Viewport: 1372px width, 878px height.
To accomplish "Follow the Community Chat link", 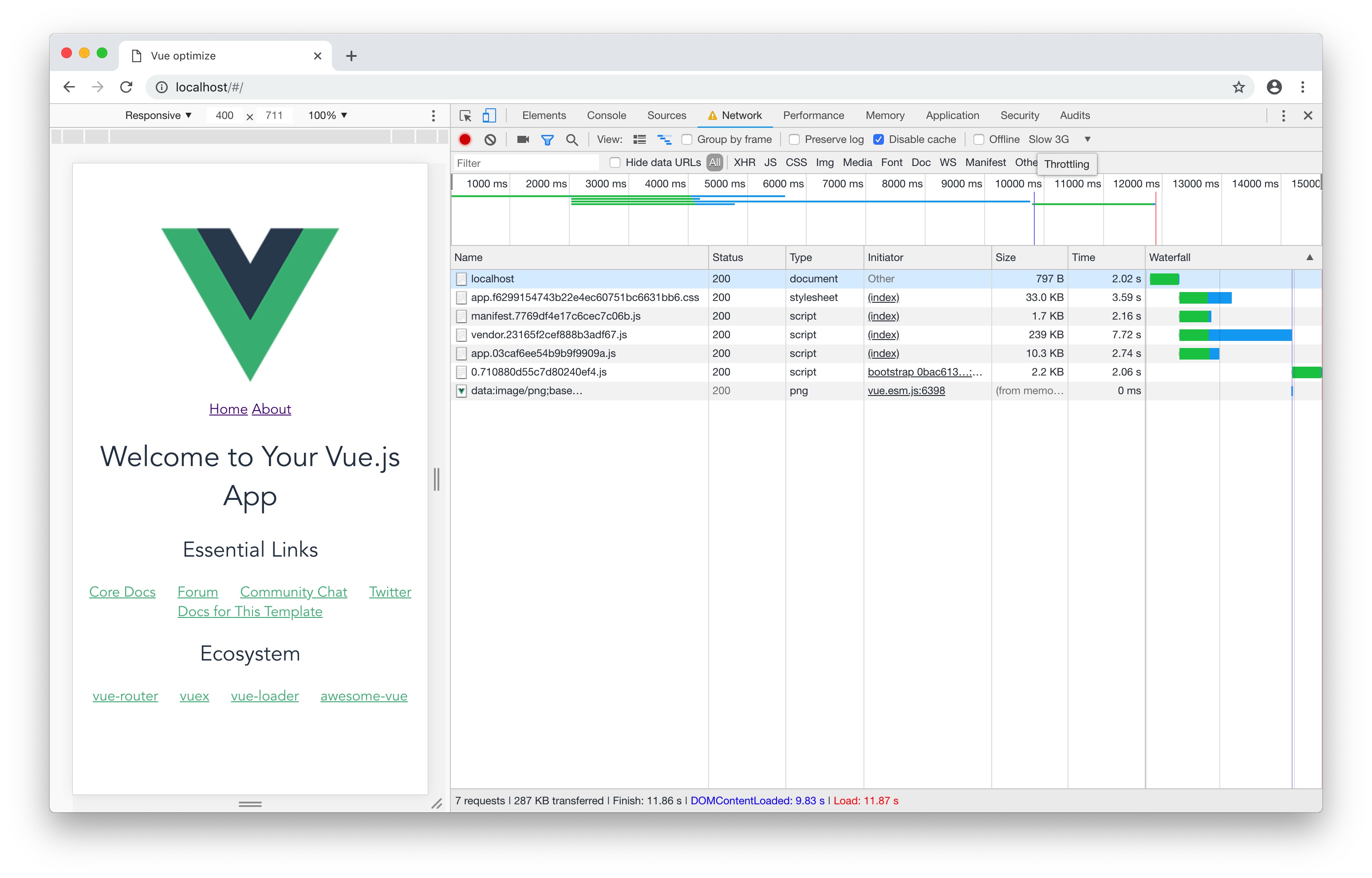I will 293,593.
